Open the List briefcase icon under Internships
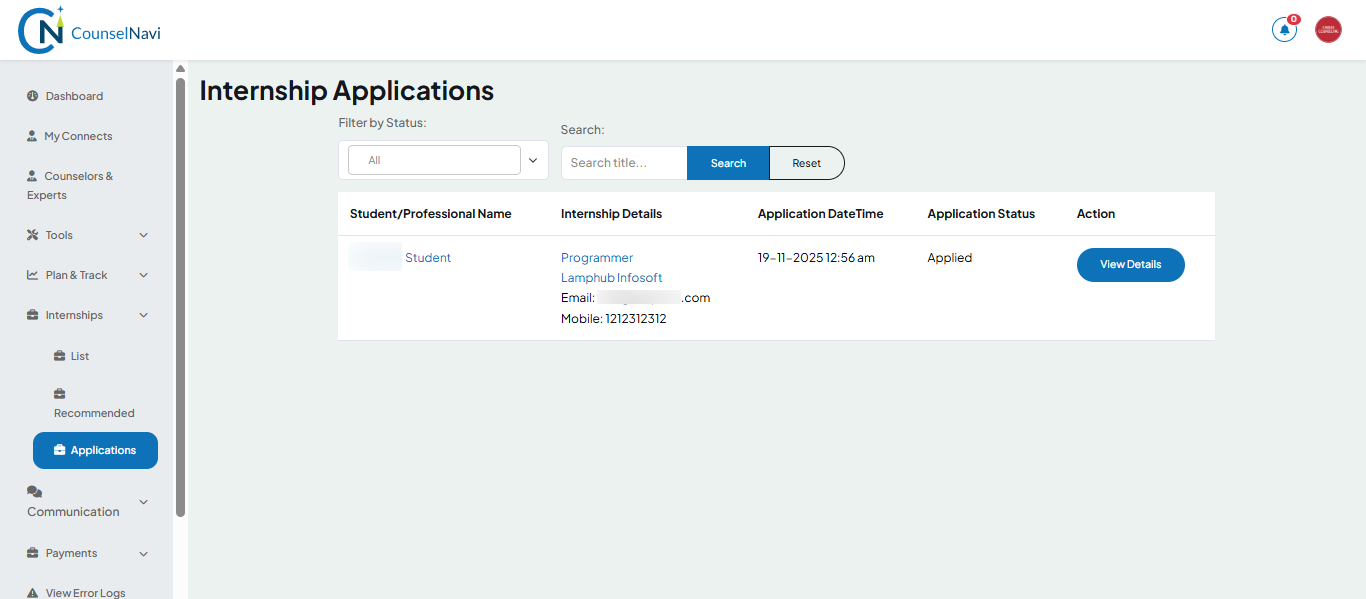The height and width of the screenshot is (599, 1366). 60,355
